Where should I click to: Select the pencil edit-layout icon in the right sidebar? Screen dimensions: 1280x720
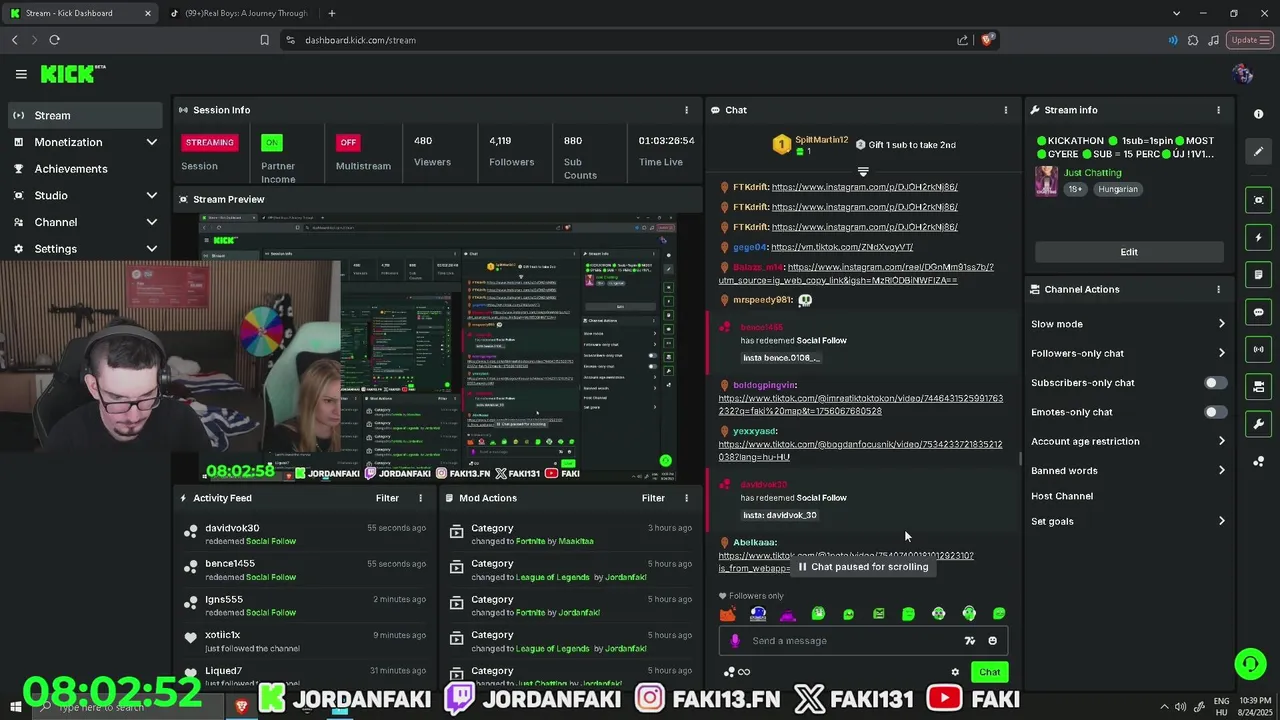pyautogui.click(x=1259, y=151)
